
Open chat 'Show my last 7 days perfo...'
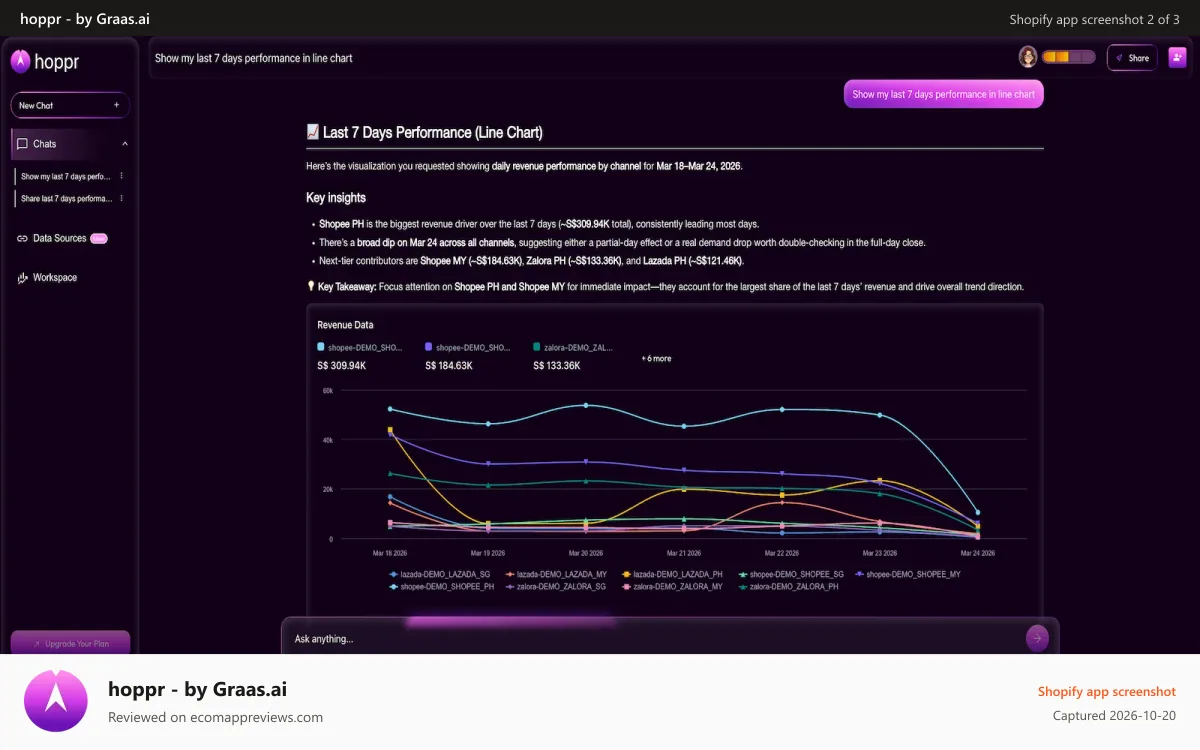[x=66, y=176]
